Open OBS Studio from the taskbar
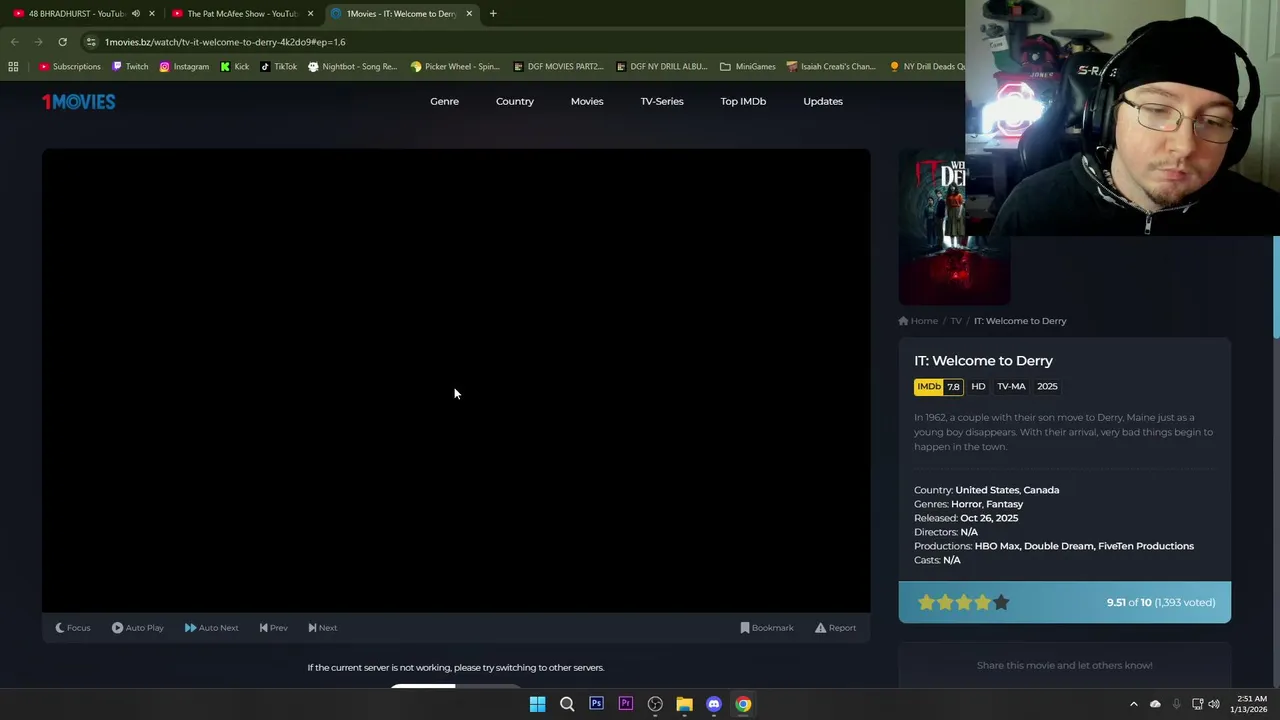This screenshot has height=720, width=1280. click(x=655, y=704)
